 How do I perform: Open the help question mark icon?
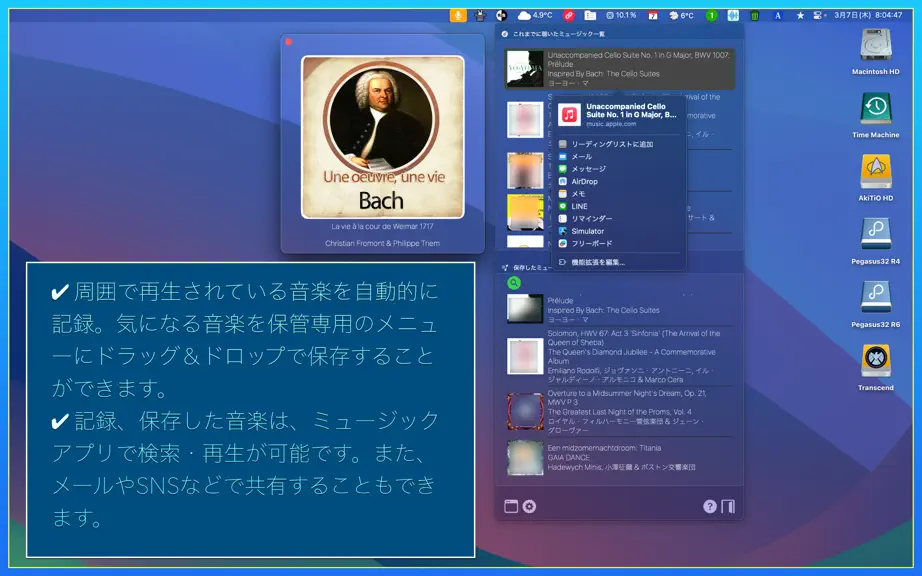click(x=710, y=506)
